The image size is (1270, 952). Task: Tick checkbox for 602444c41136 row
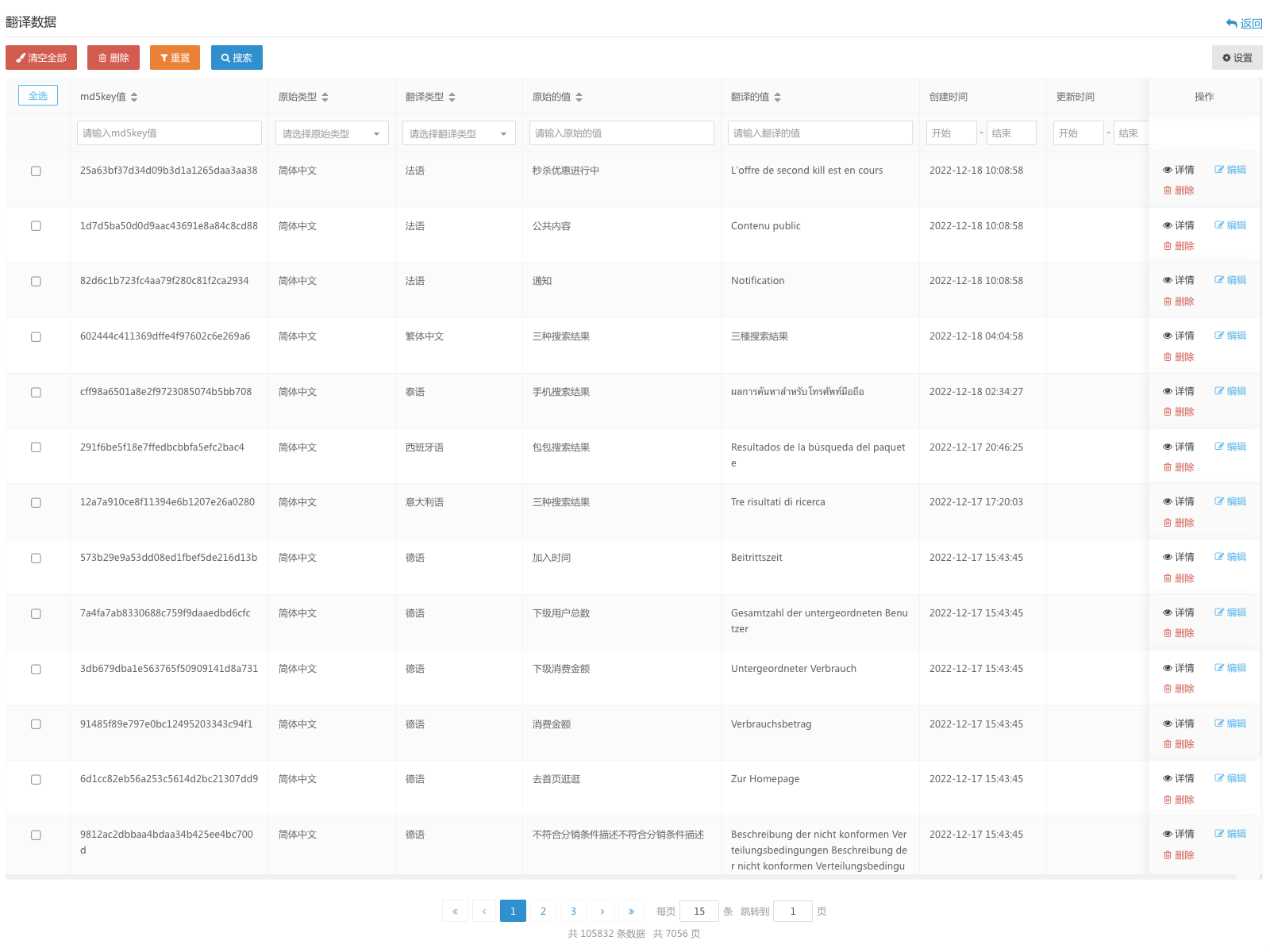(x=36, y=336)
